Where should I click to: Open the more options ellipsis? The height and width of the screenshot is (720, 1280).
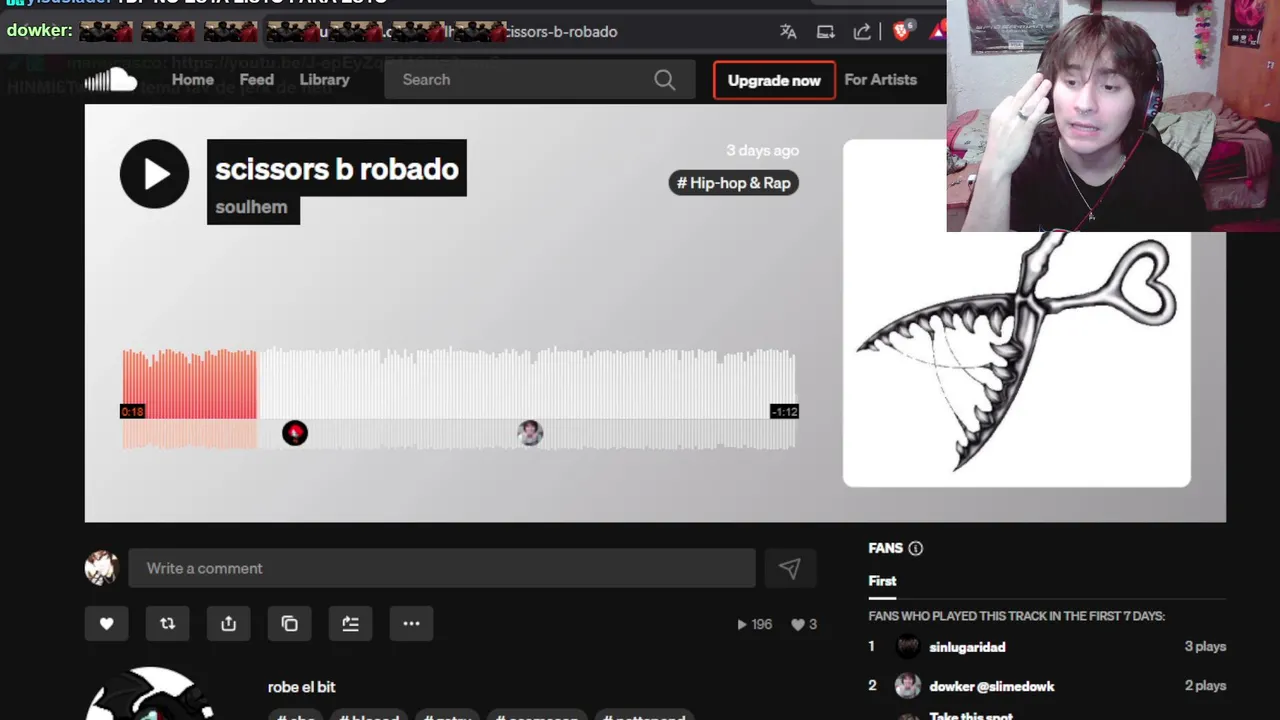(x=411, y=624)
